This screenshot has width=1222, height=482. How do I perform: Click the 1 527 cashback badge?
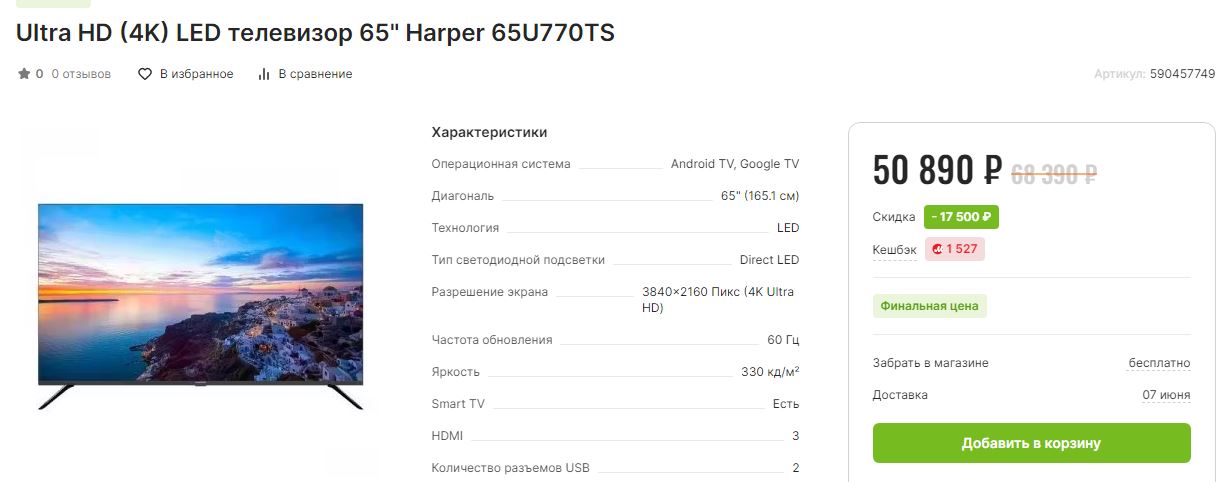tap(954, 249)
